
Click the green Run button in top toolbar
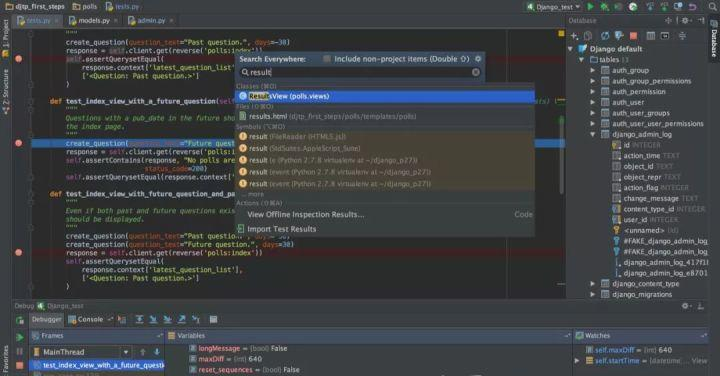[591, 6]
